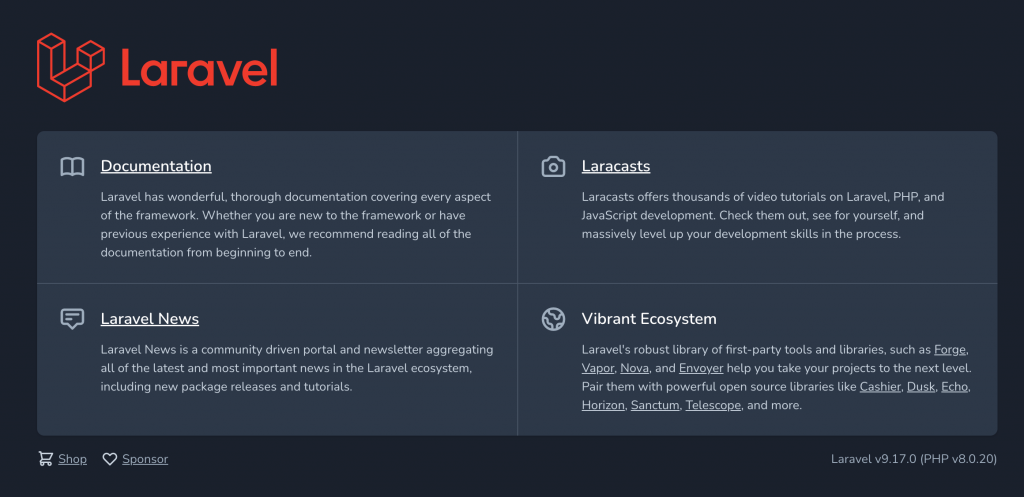1024x497 pixels.
Task: Click the Shop cart icon
Action: (x=46, y=459)
